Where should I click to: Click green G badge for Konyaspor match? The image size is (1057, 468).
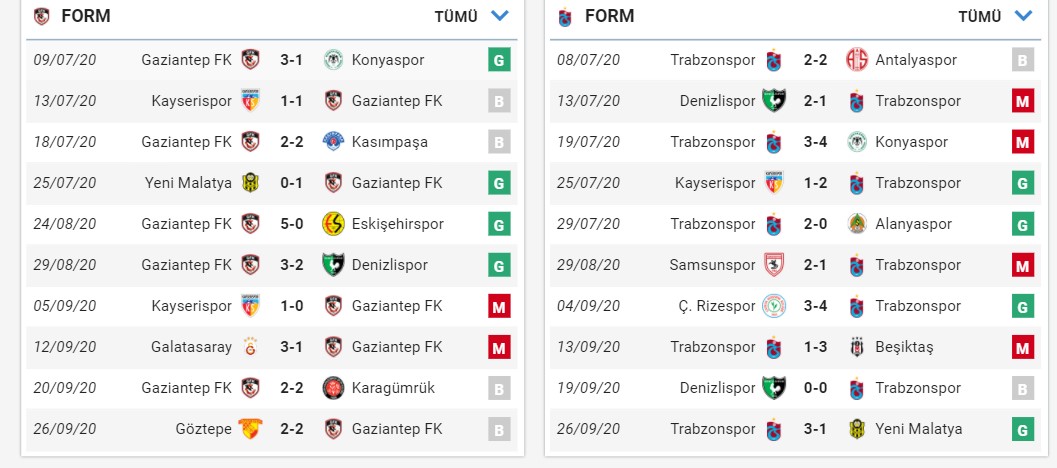(x=499, y=60)
